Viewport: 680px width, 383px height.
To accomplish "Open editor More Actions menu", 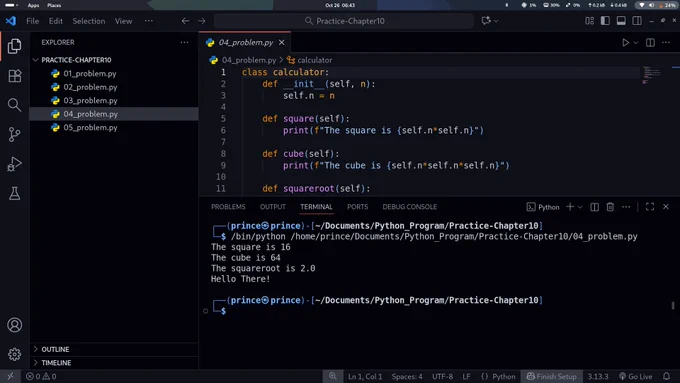I will coord(666,43).
